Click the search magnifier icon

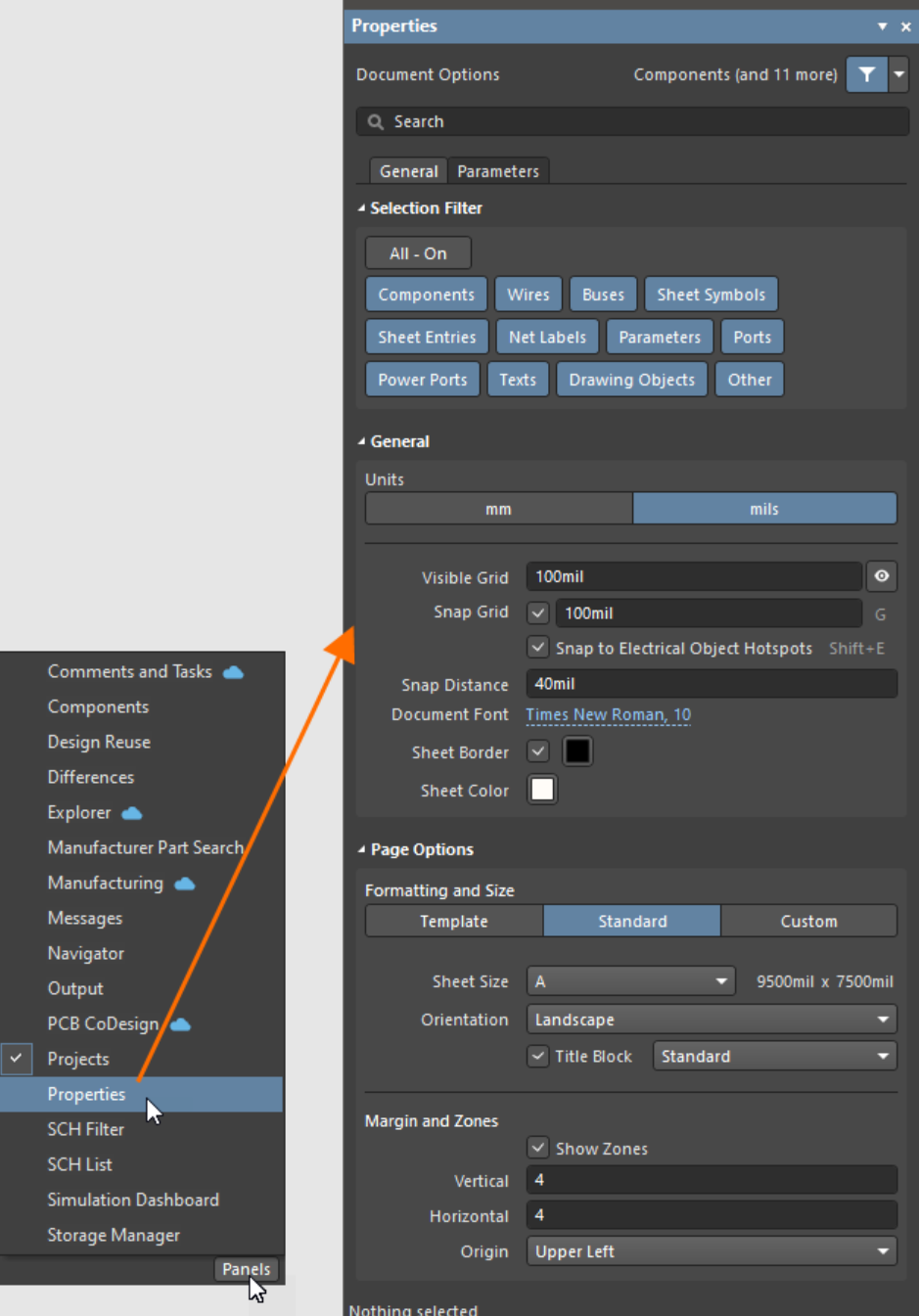375,122
